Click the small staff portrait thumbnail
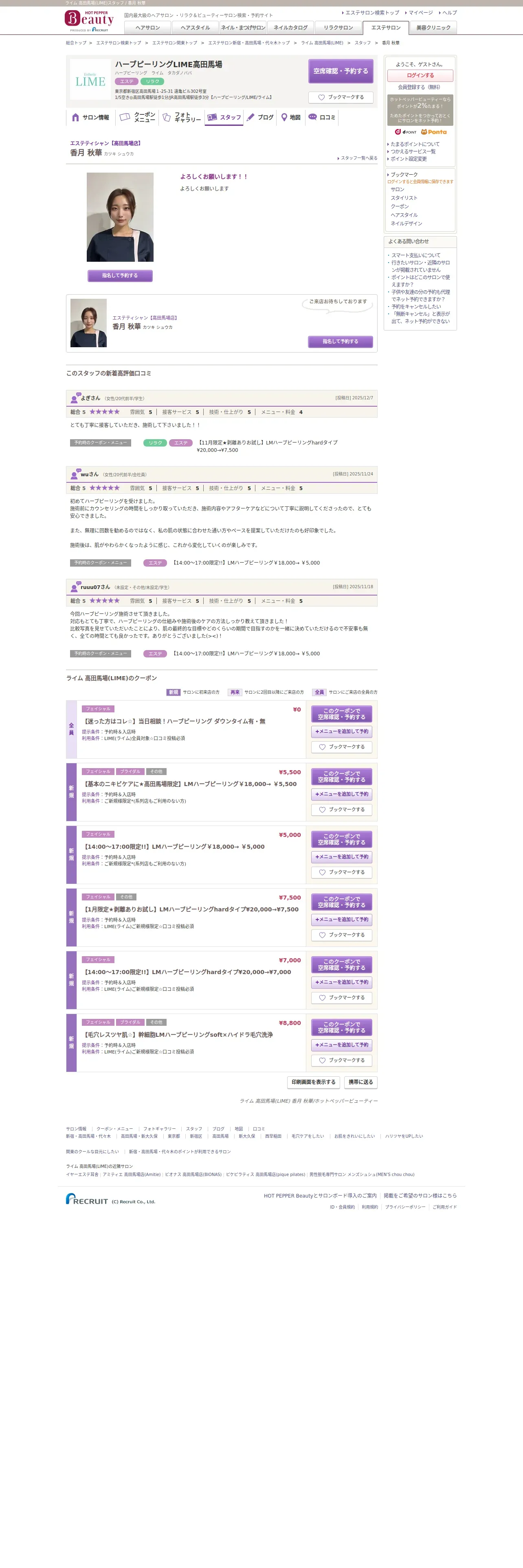Image resolution: width=523 pixels, height=1568 pixels. click(x=88, y=323)
